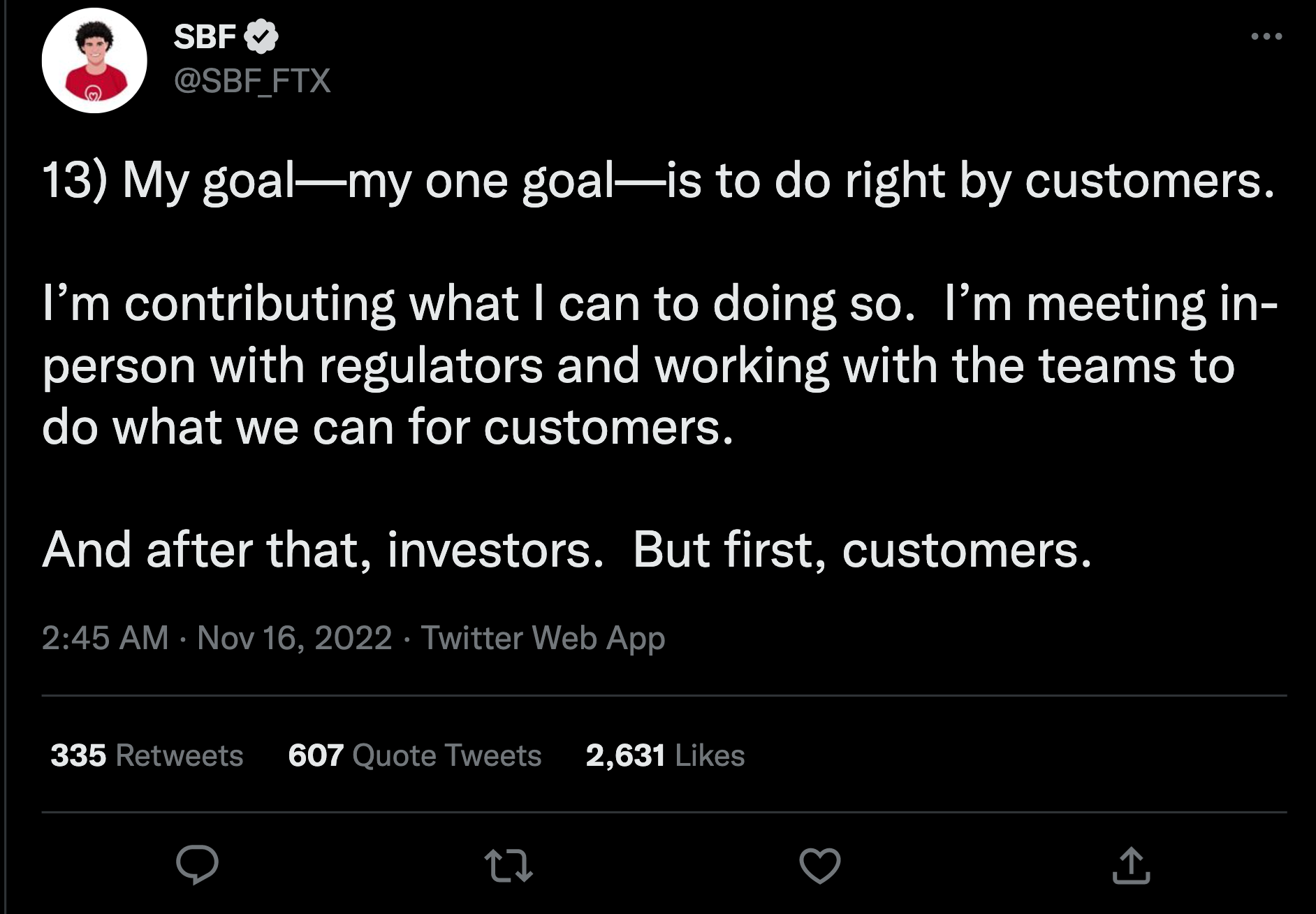The height and width of the screenshot is (914, 1316).
Task: Open the SBF display name link
Action: pos(205,36)
